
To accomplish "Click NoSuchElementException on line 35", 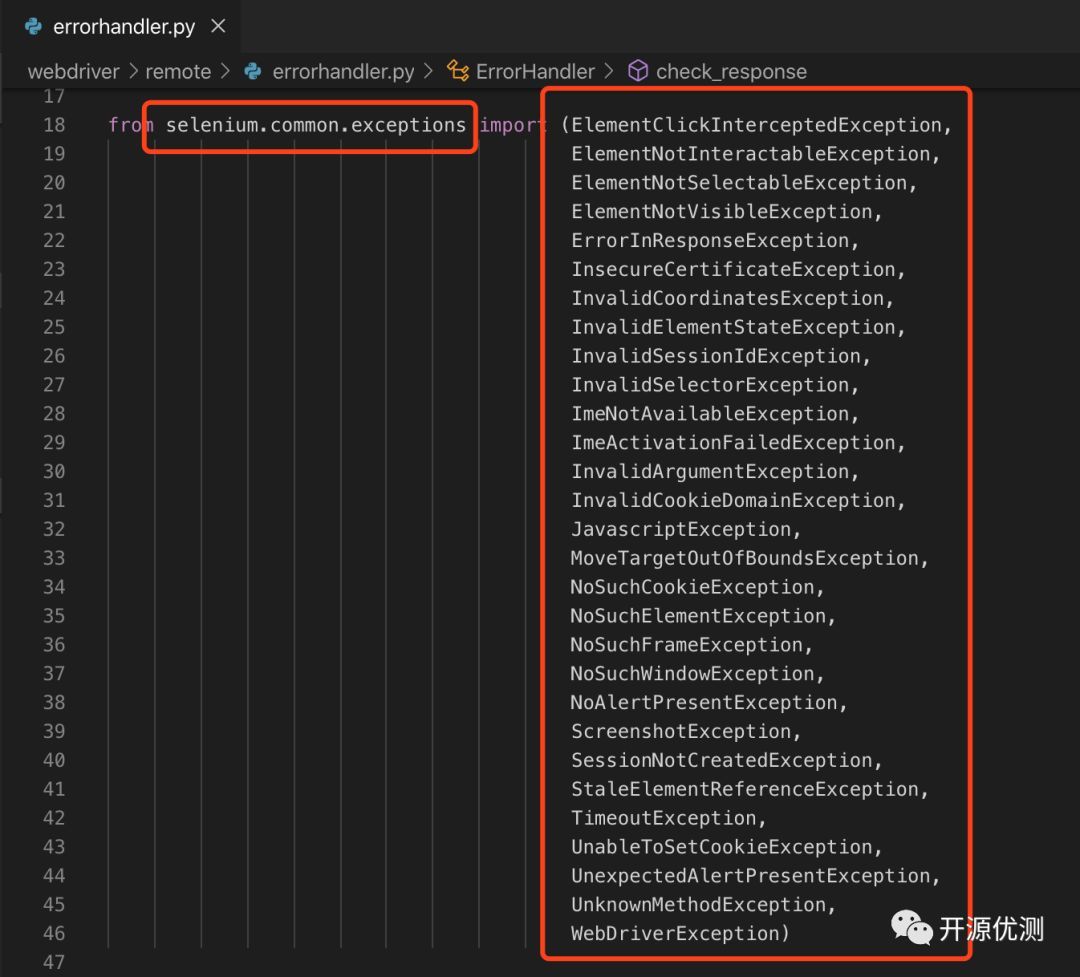I will click(698, 616).
